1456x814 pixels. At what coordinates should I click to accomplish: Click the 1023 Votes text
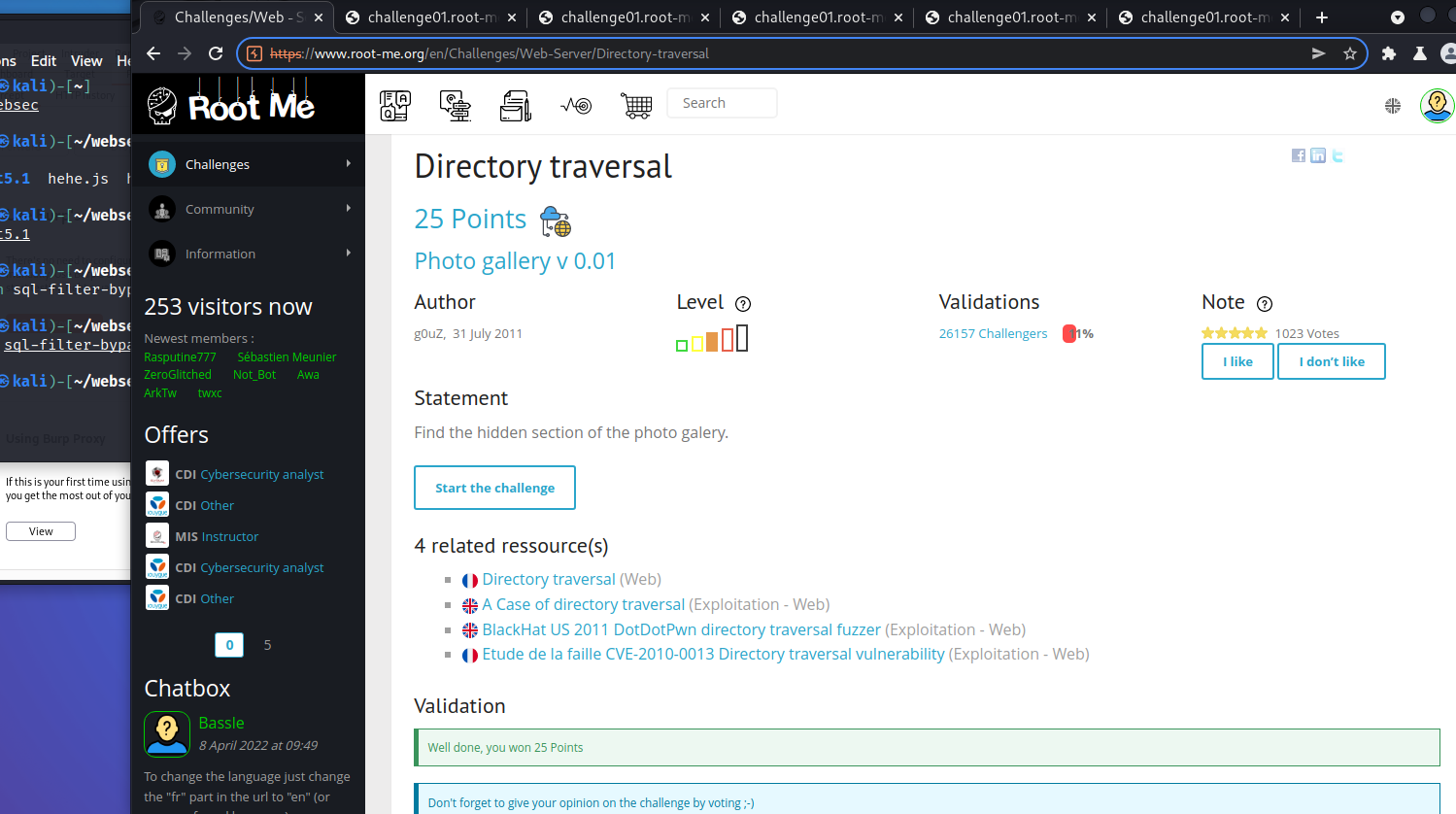1307,333
